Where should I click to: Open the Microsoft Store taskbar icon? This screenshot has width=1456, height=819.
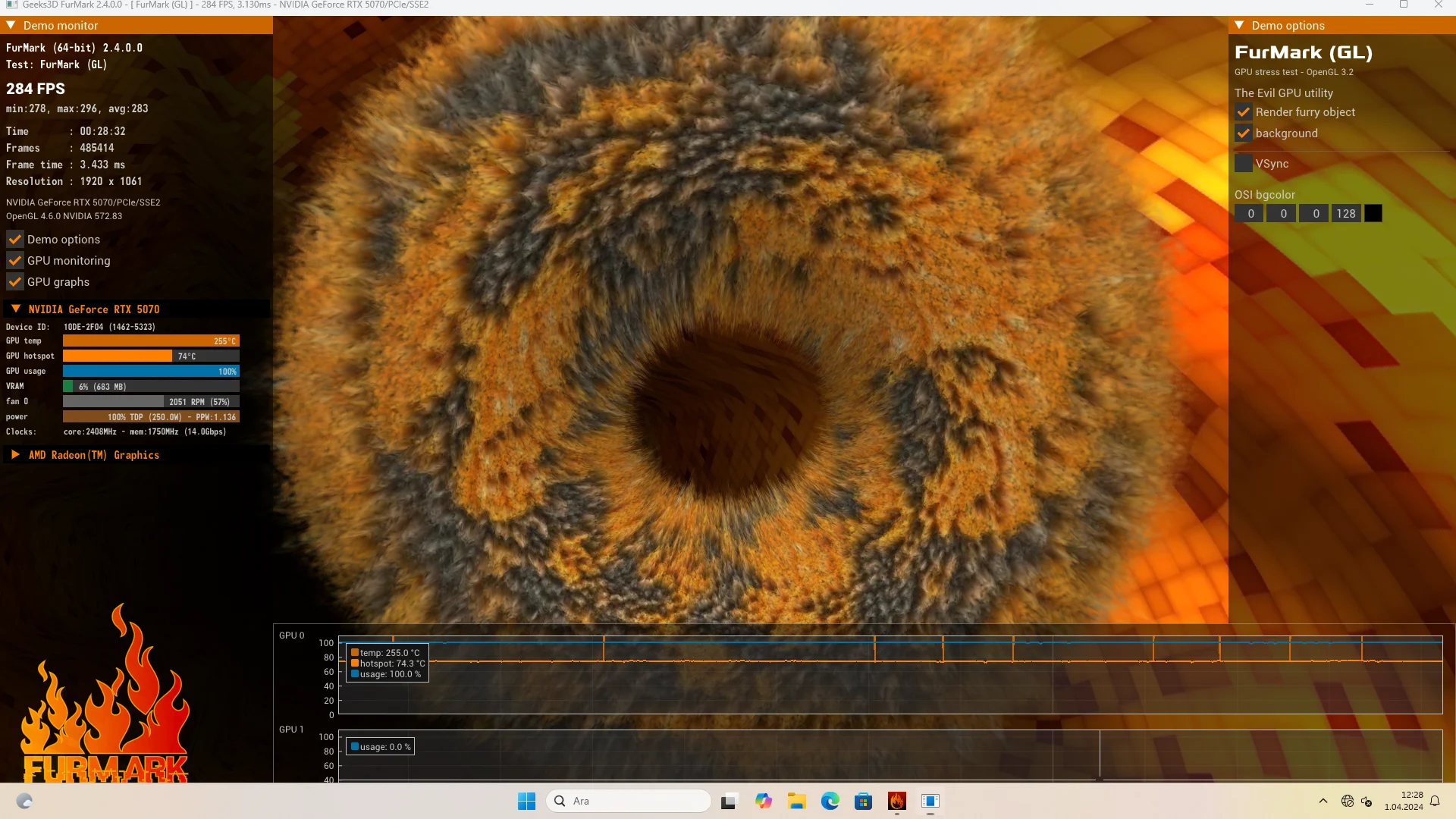pyautogui.click(x=863, y=801)
